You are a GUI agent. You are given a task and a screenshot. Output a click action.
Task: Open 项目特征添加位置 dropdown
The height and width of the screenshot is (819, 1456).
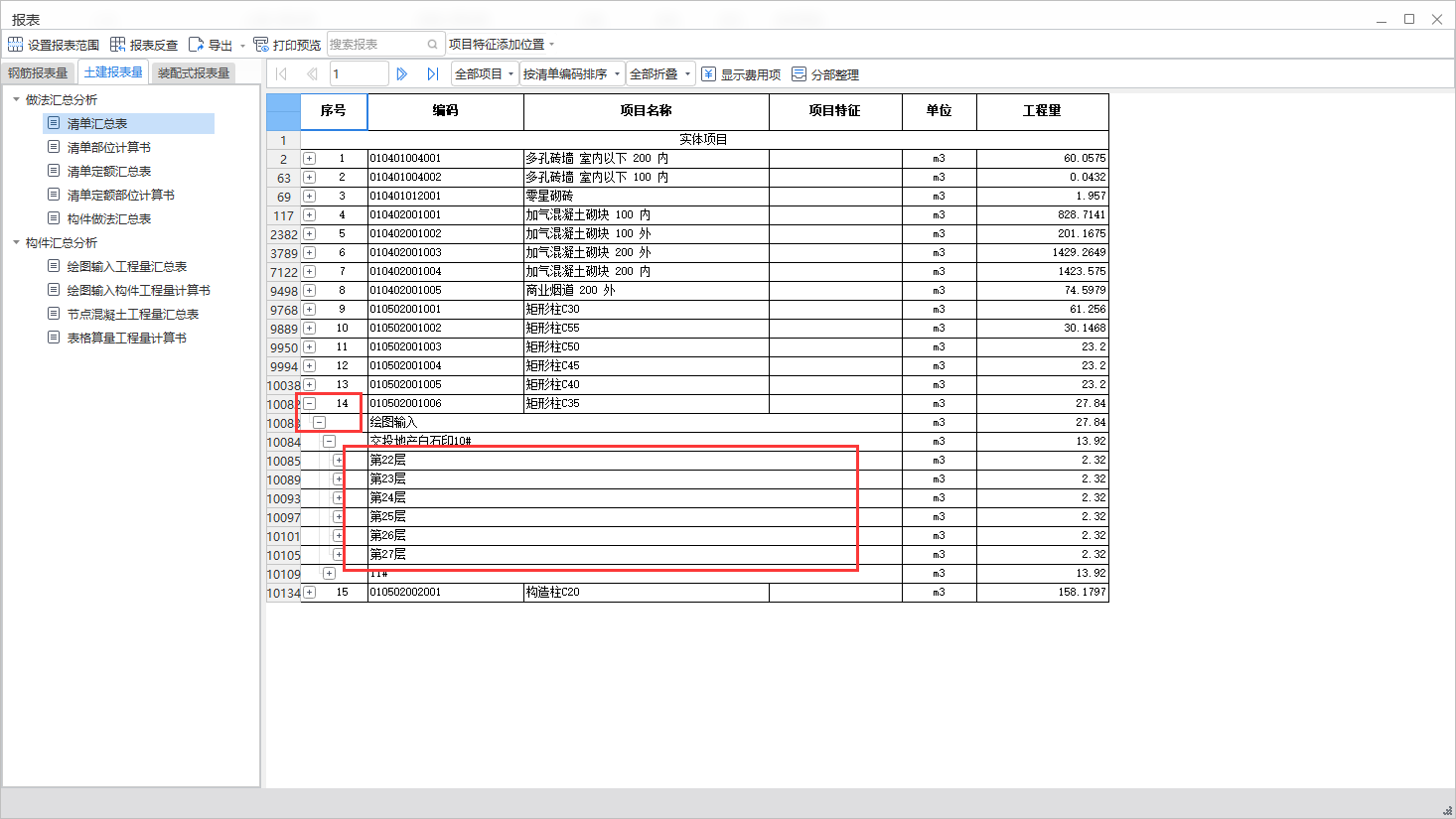(x=502, y=45)
